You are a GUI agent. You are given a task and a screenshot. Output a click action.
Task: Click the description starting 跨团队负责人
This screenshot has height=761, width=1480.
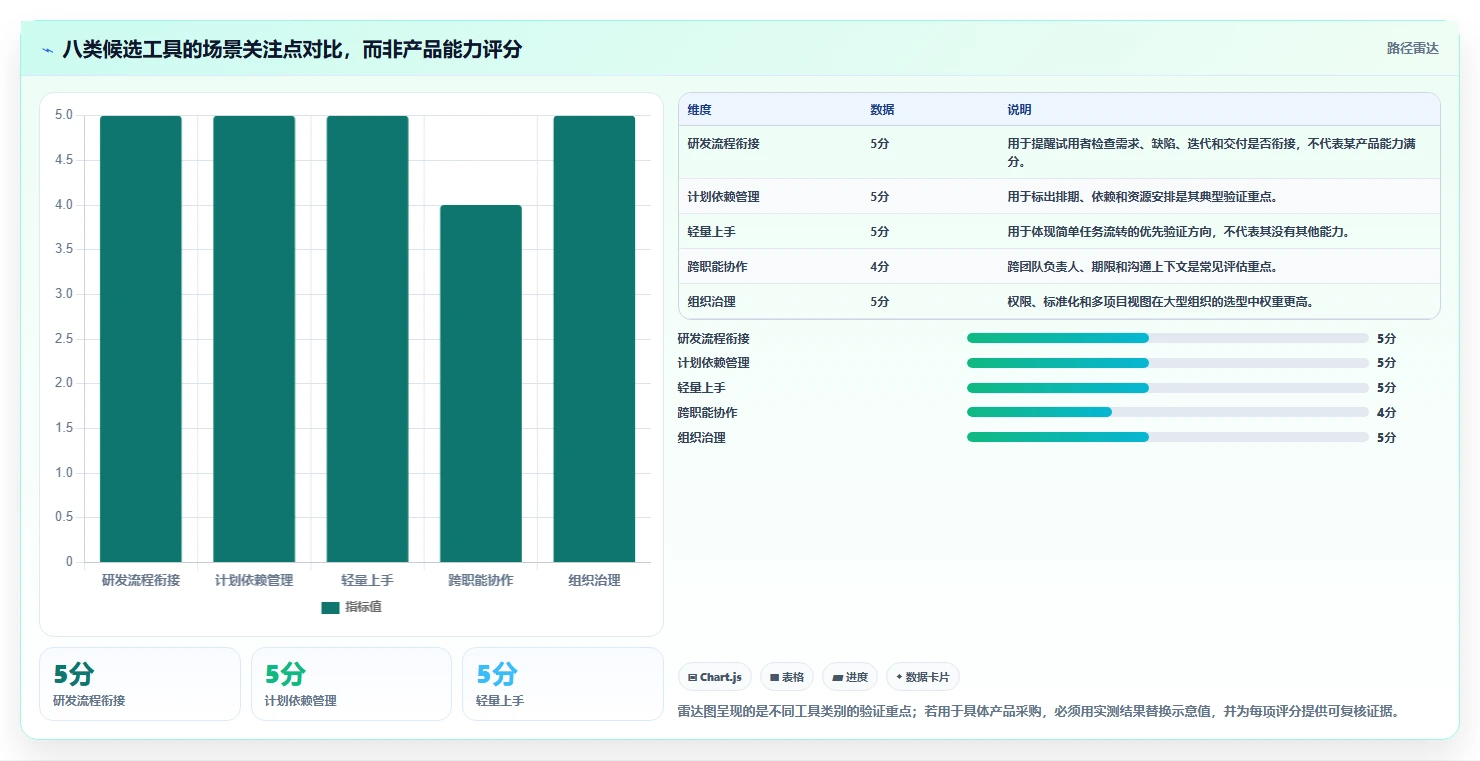pyautogui.click(x=1142, y=267)
